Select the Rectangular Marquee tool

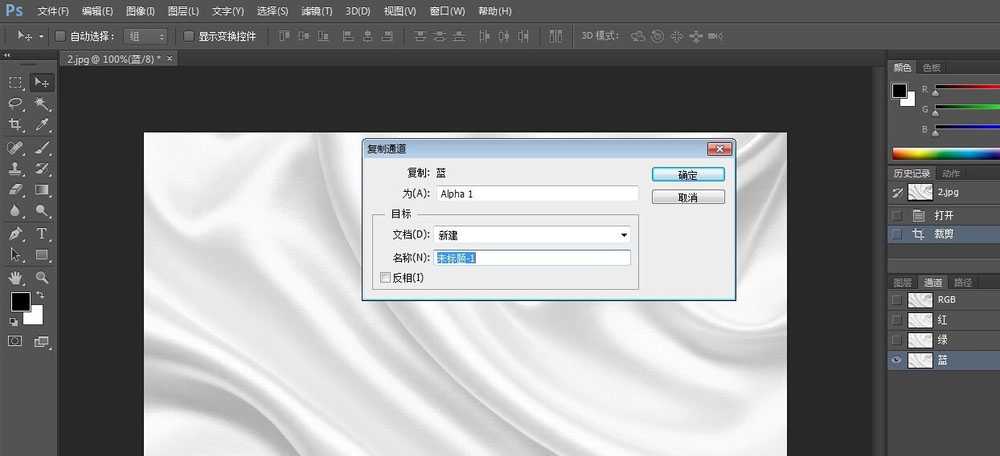[x=16, y=82]
